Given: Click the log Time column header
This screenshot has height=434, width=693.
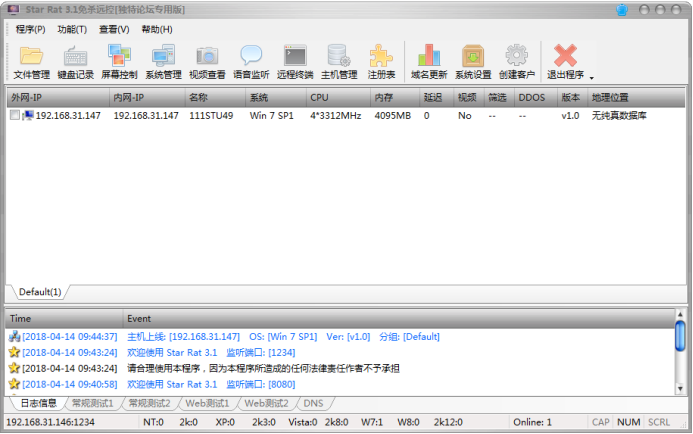Looking at the screenshot, I should pos(64,319).
